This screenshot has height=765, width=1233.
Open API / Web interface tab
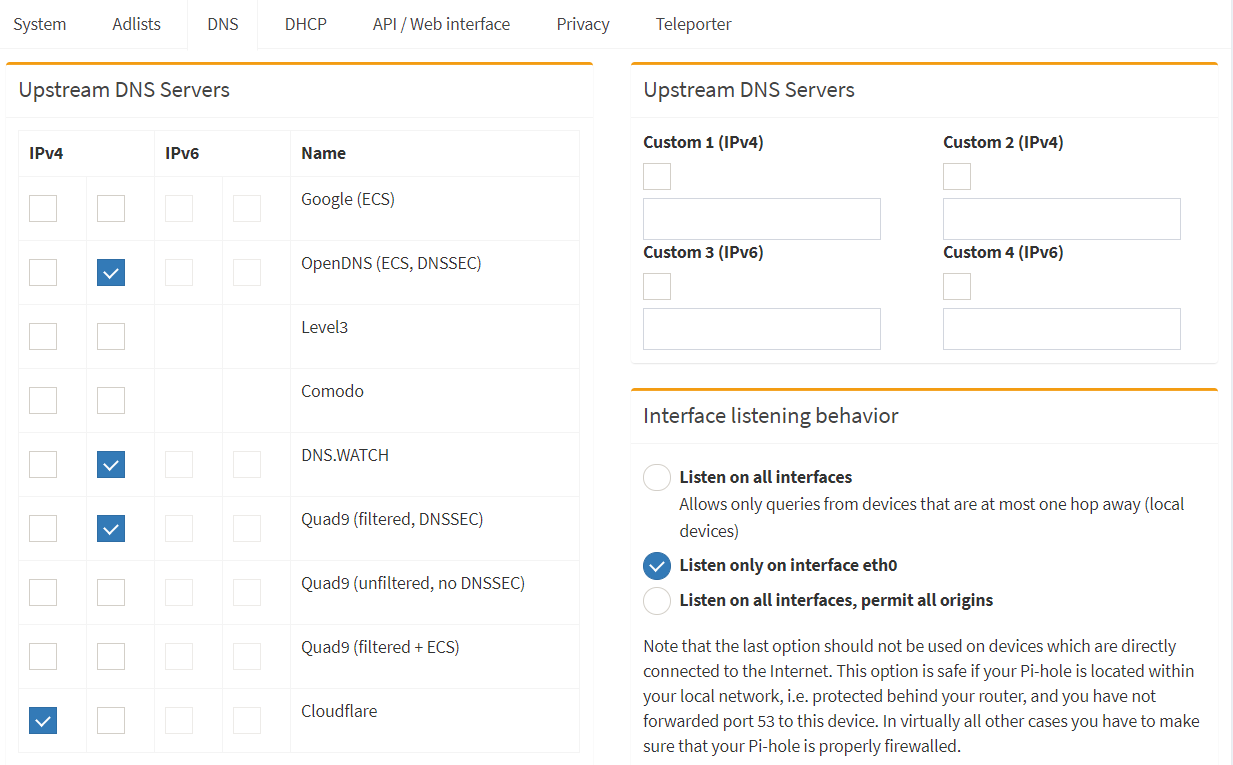click(x=441, y=24)
